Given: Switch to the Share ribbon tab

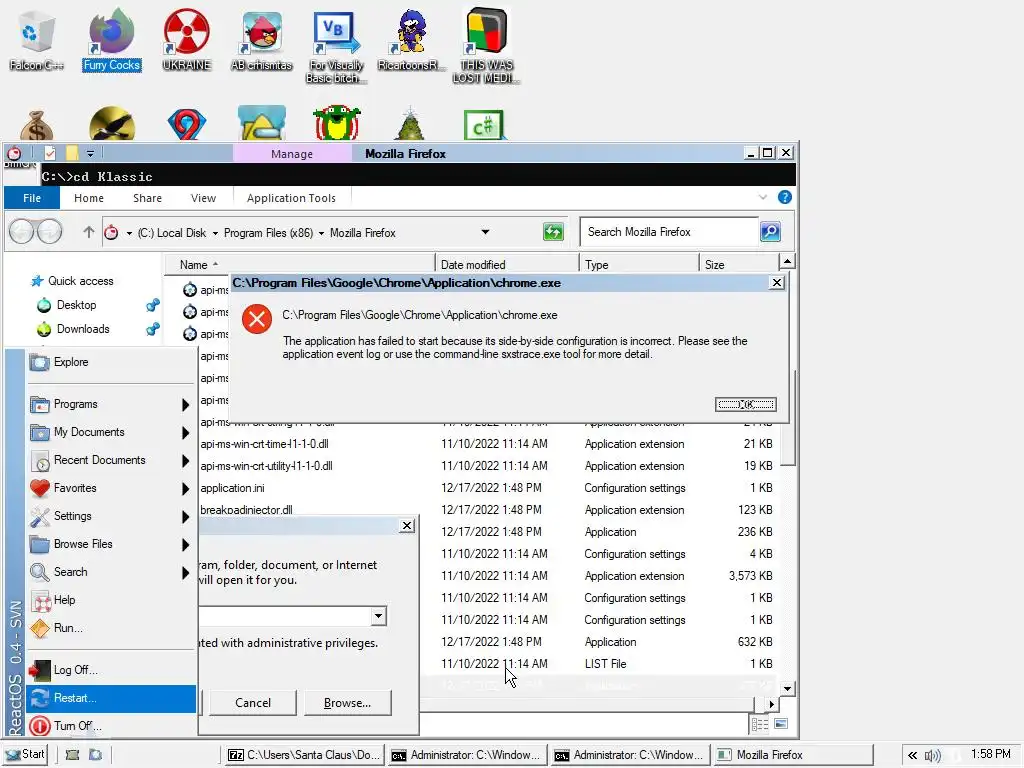Looking at the screenshot, I should (x=148, y=198).
